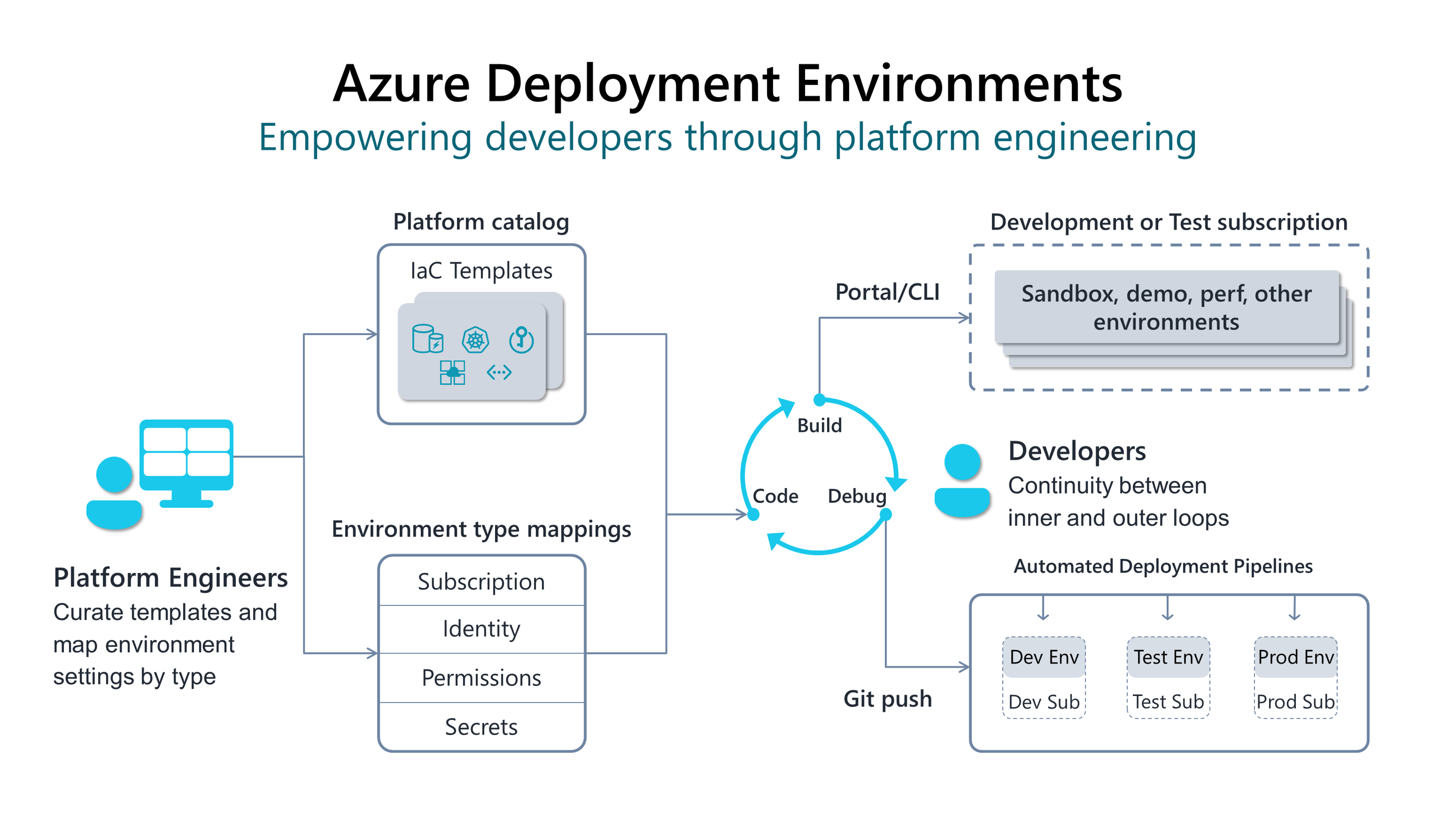This screenshot has width=1456, height=818.
Task: Select the Identity row in mappings
Action: pos(482,629)
